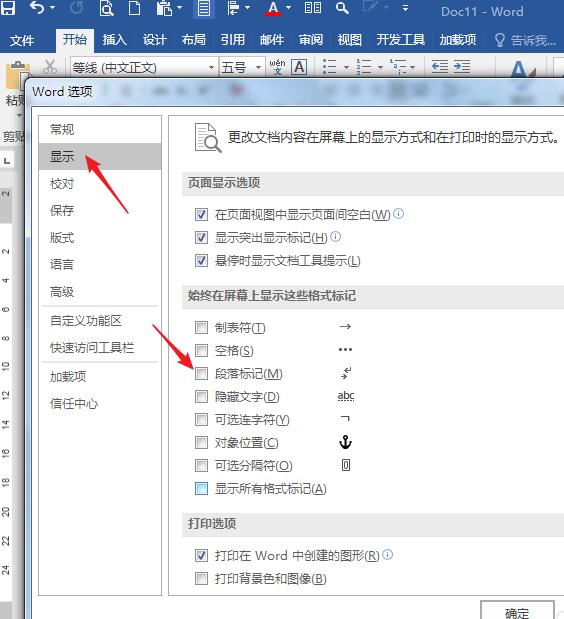Expand the font name dropdown arrow
The image size is (564, 619).
(212, 68)
